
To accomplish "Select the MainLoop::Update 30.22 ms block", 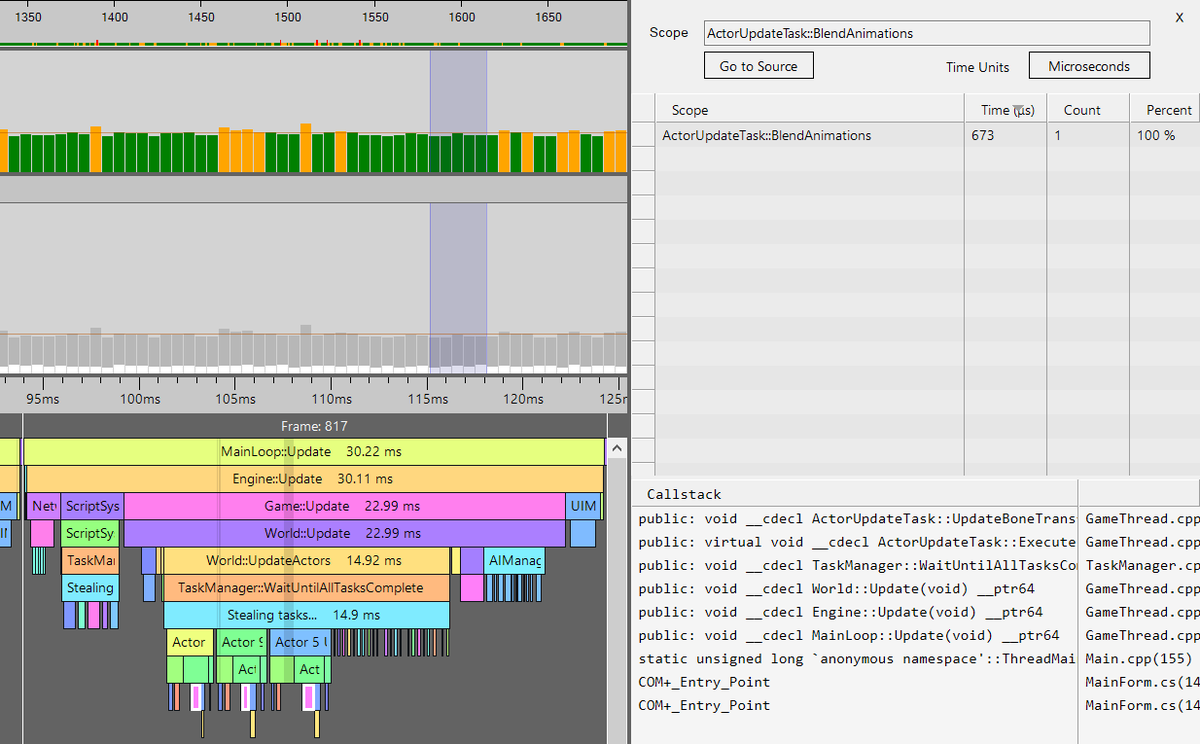I will click(314, 452).
